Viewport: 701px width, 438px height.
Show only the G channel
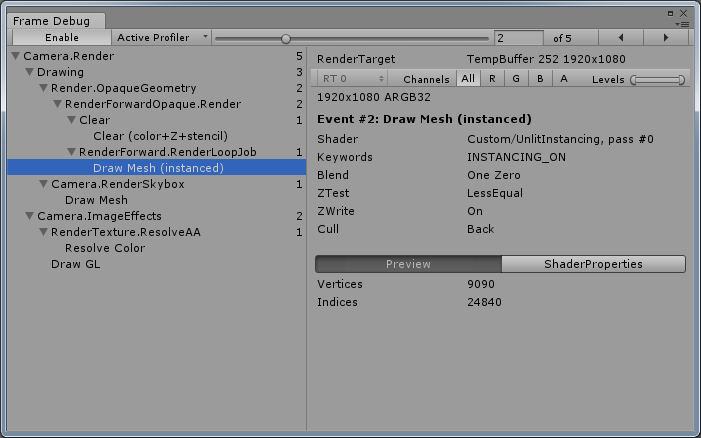coord(515,79)
